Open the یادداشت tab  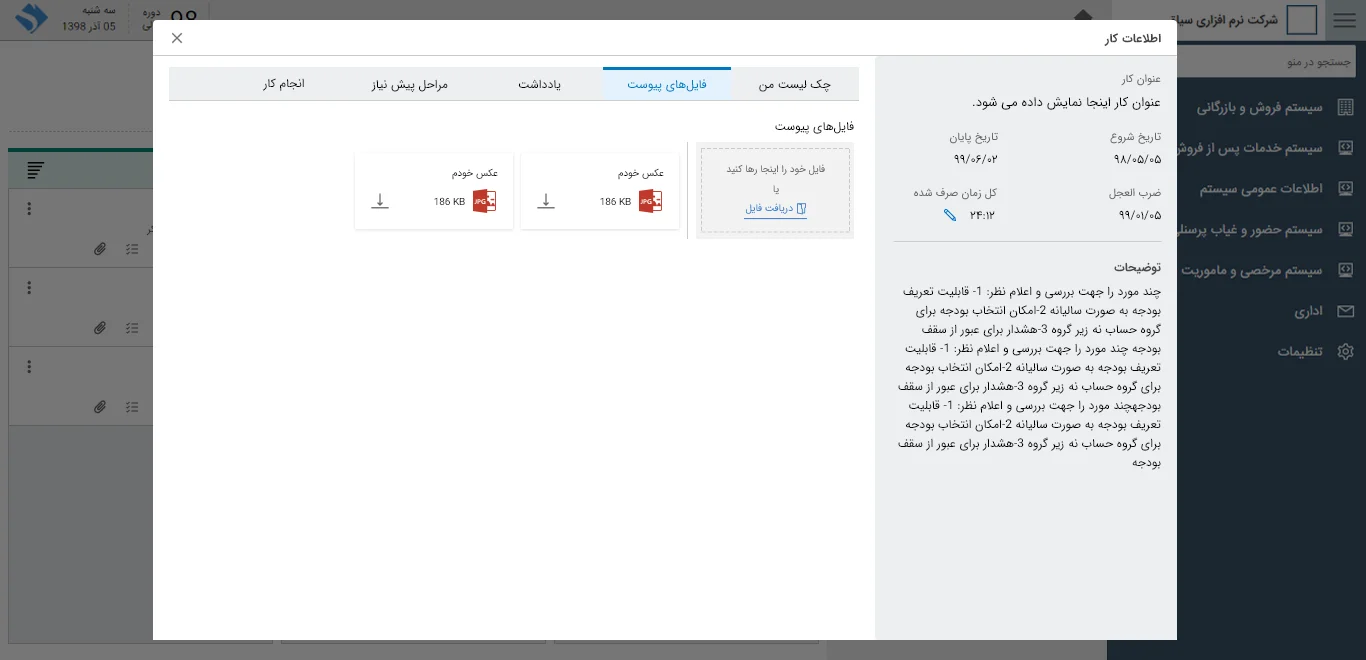539,84
